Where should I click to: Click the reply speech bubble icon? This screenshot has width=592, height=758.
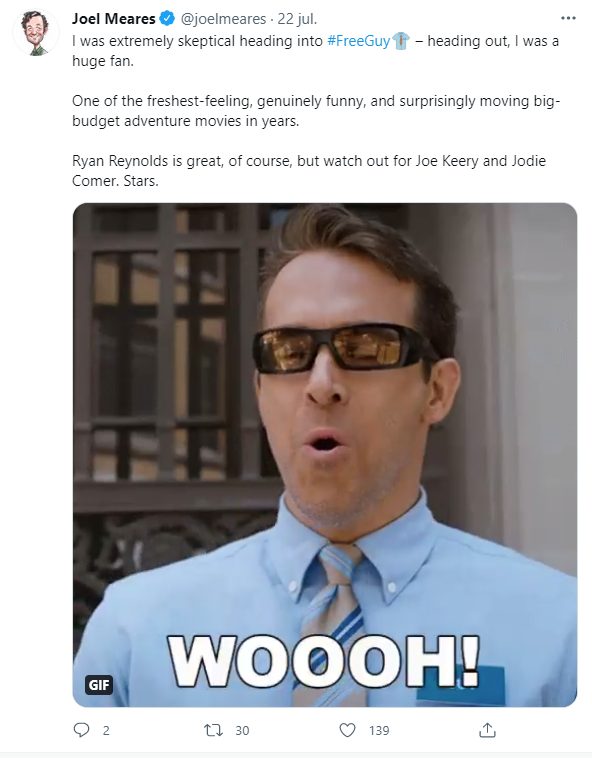coord(81,729)
